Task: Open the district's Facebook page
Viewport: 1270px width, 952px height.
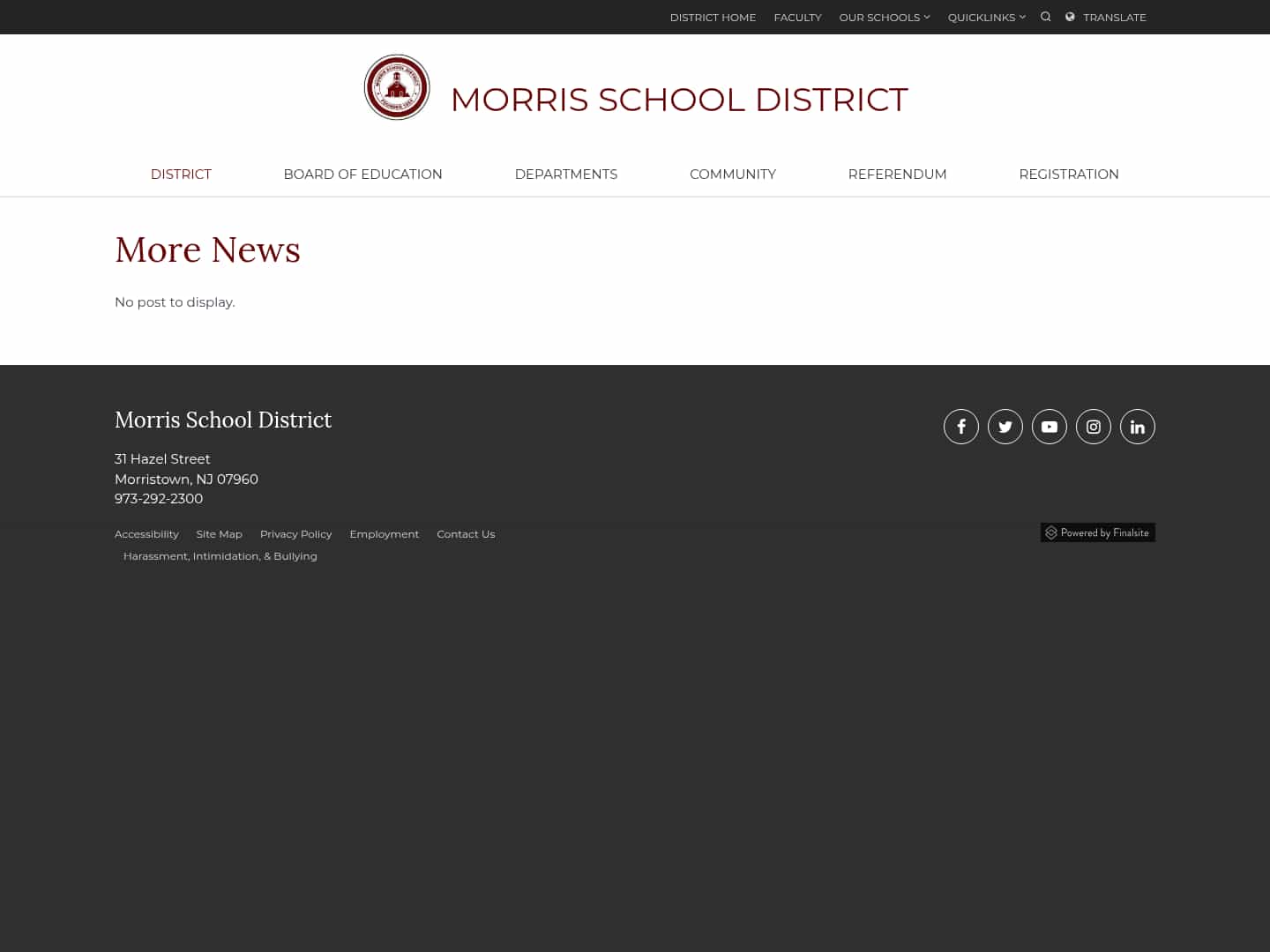Action: pos(961,427)
